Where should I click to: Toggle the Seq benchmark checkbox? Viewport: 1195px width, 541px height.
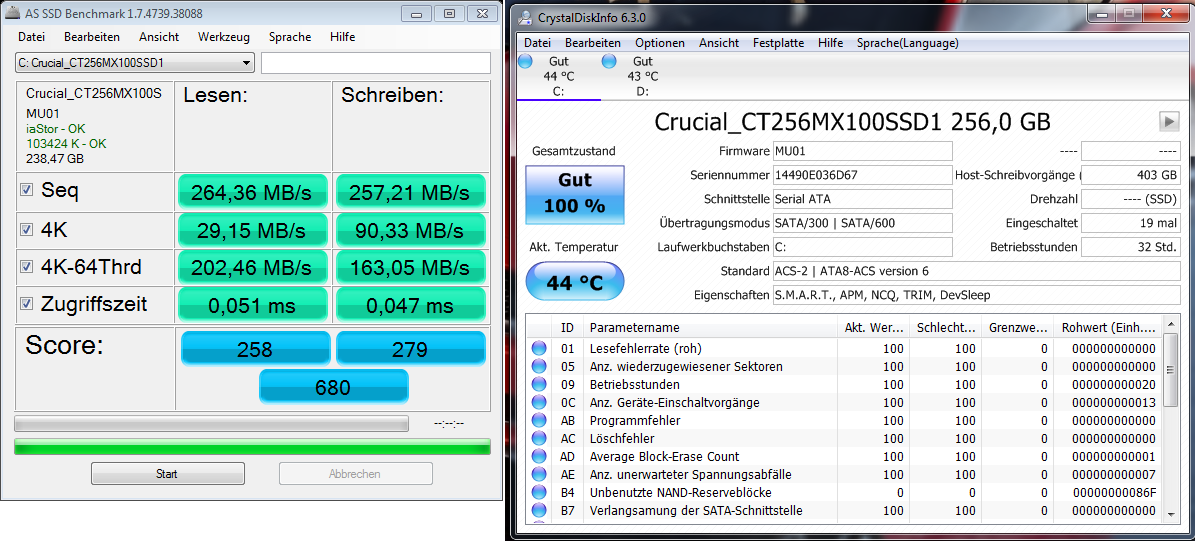[27, 191]
